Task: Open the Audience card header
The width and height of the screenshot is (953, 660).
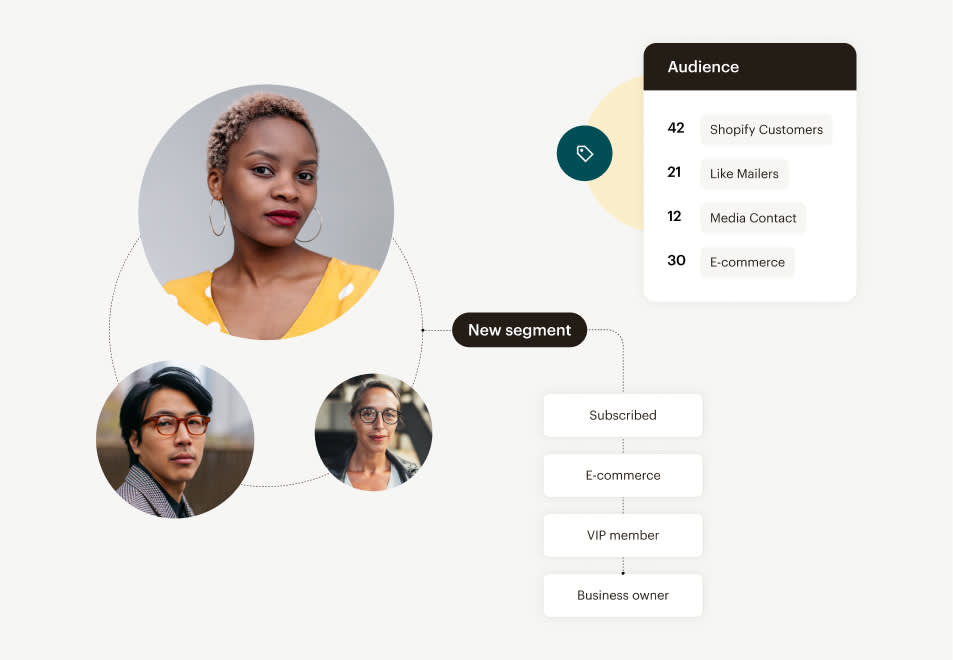Action: coord(750,67)
